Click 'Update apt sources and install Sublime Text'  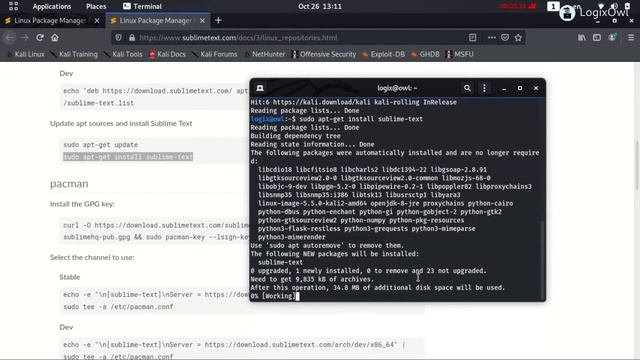(x=121, y=123)
